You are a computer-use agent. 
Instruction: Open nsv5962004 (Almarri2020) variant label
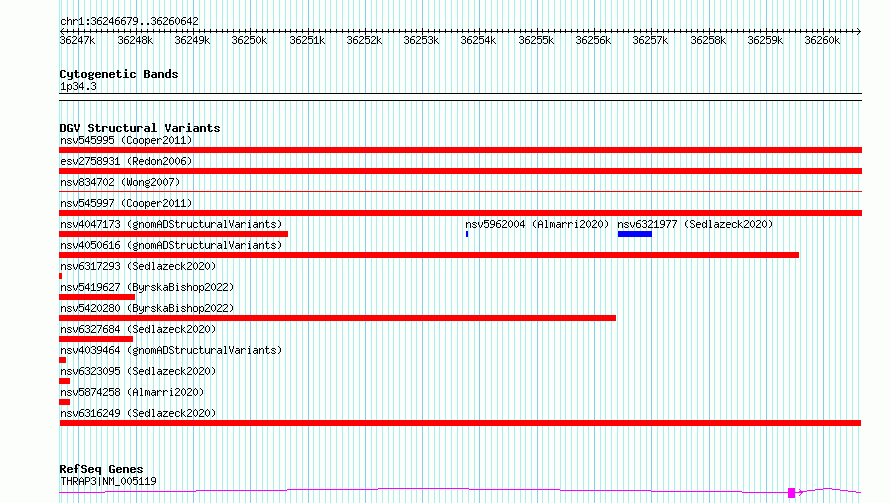point(537,224)
